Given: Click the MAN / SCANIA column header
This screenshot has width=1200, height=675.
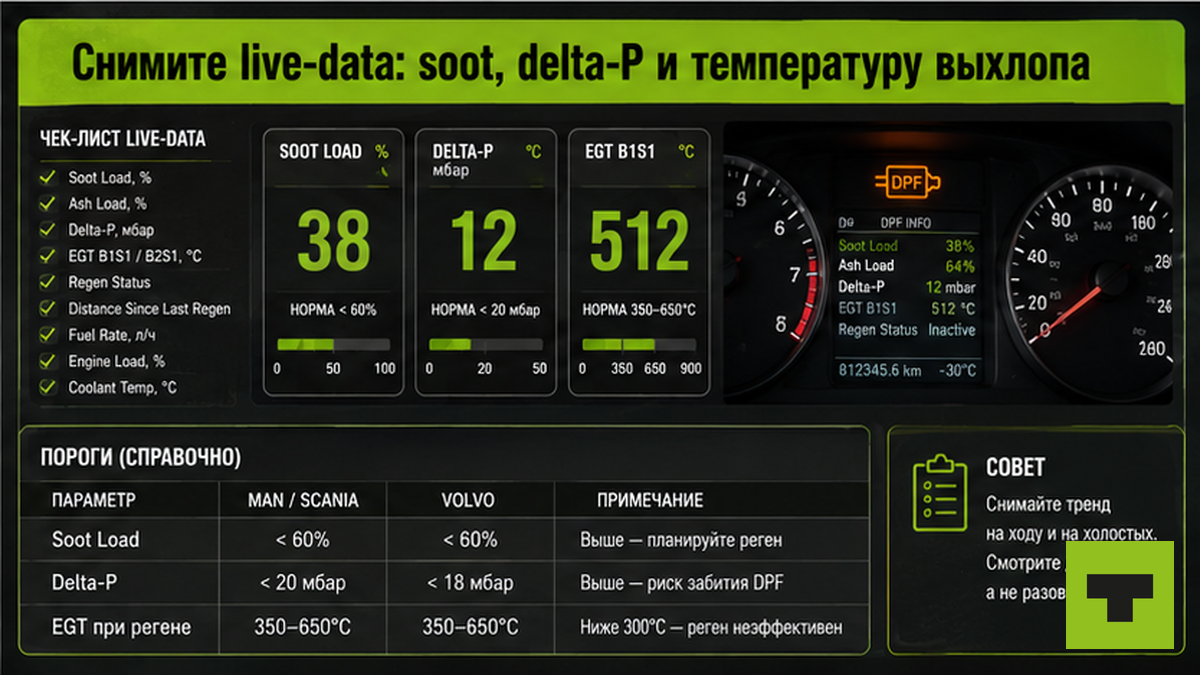Looking at the screenshot, I should [x=303, y=500].
